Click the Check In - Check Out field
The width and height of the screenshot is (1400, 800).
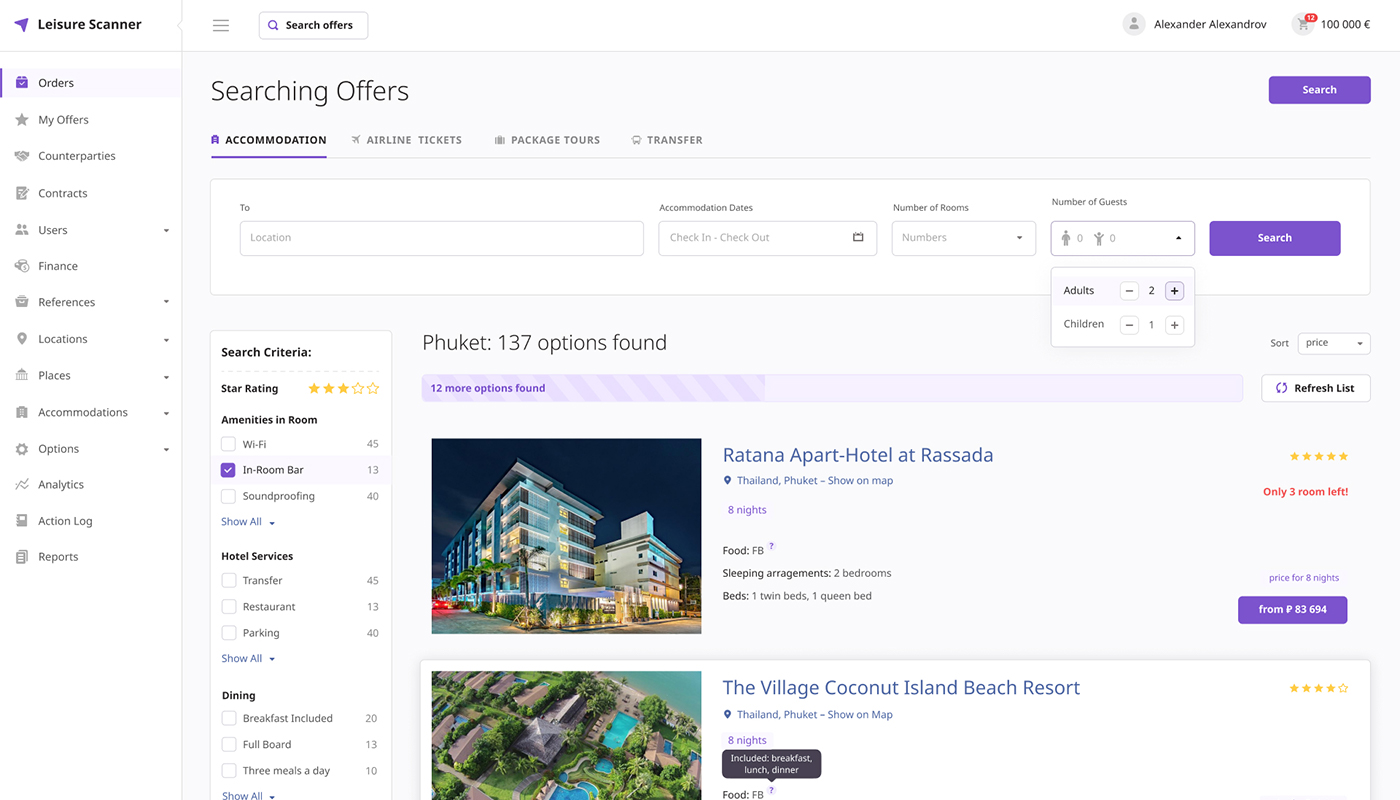click(767, 238)
